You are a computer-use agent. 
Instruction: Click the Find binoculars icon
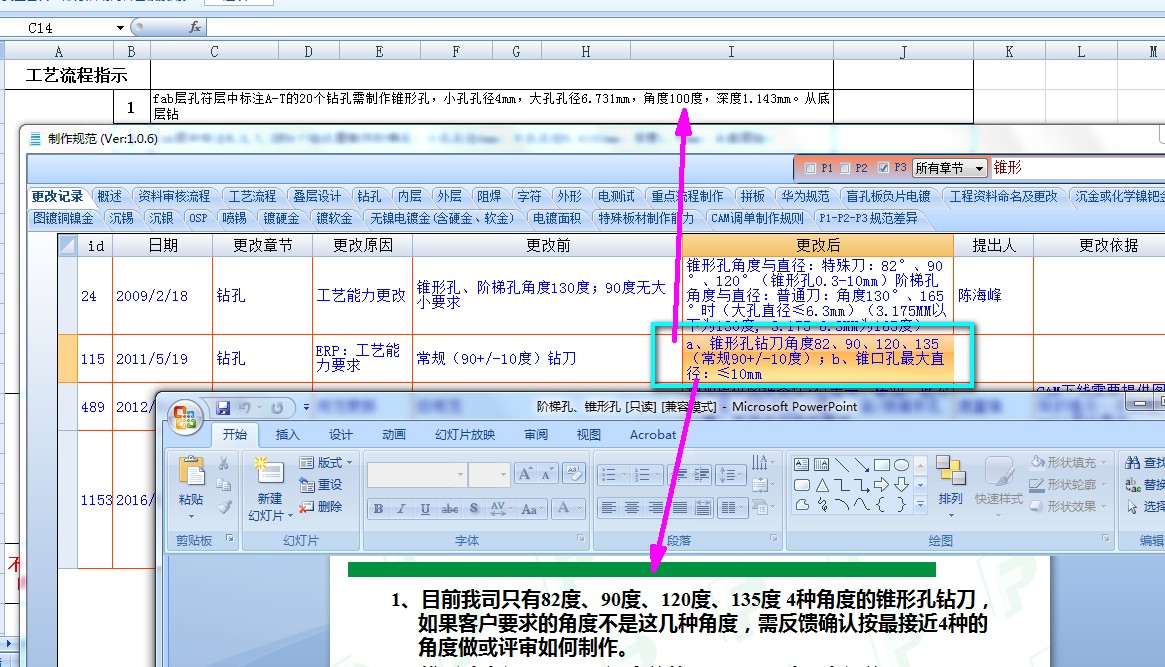[x=1132, y=463]
